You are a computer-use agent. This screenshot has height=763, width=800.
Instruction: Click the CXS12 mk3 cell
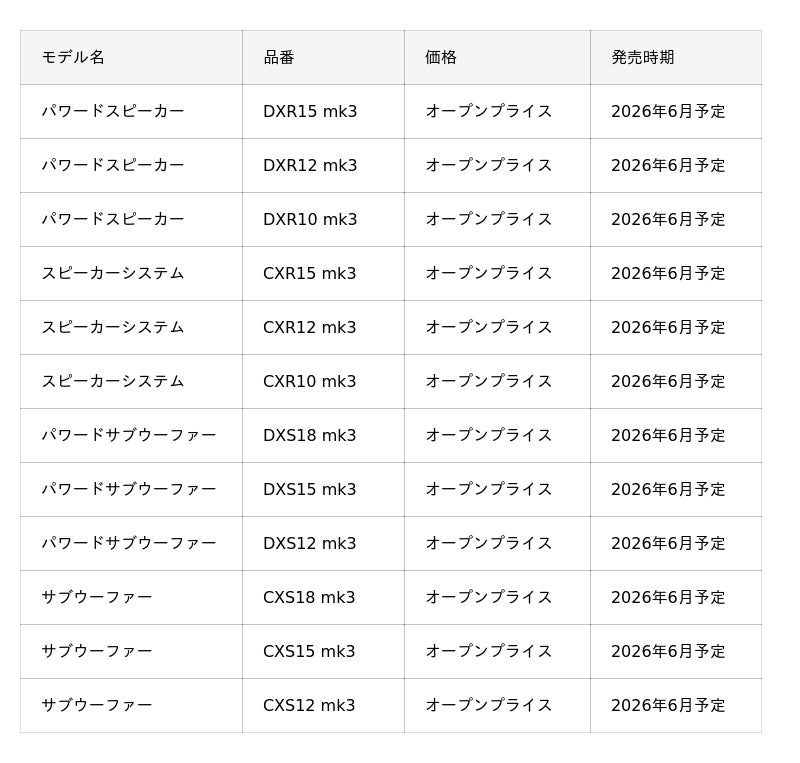pyautogui.click(x=309, y=706)
